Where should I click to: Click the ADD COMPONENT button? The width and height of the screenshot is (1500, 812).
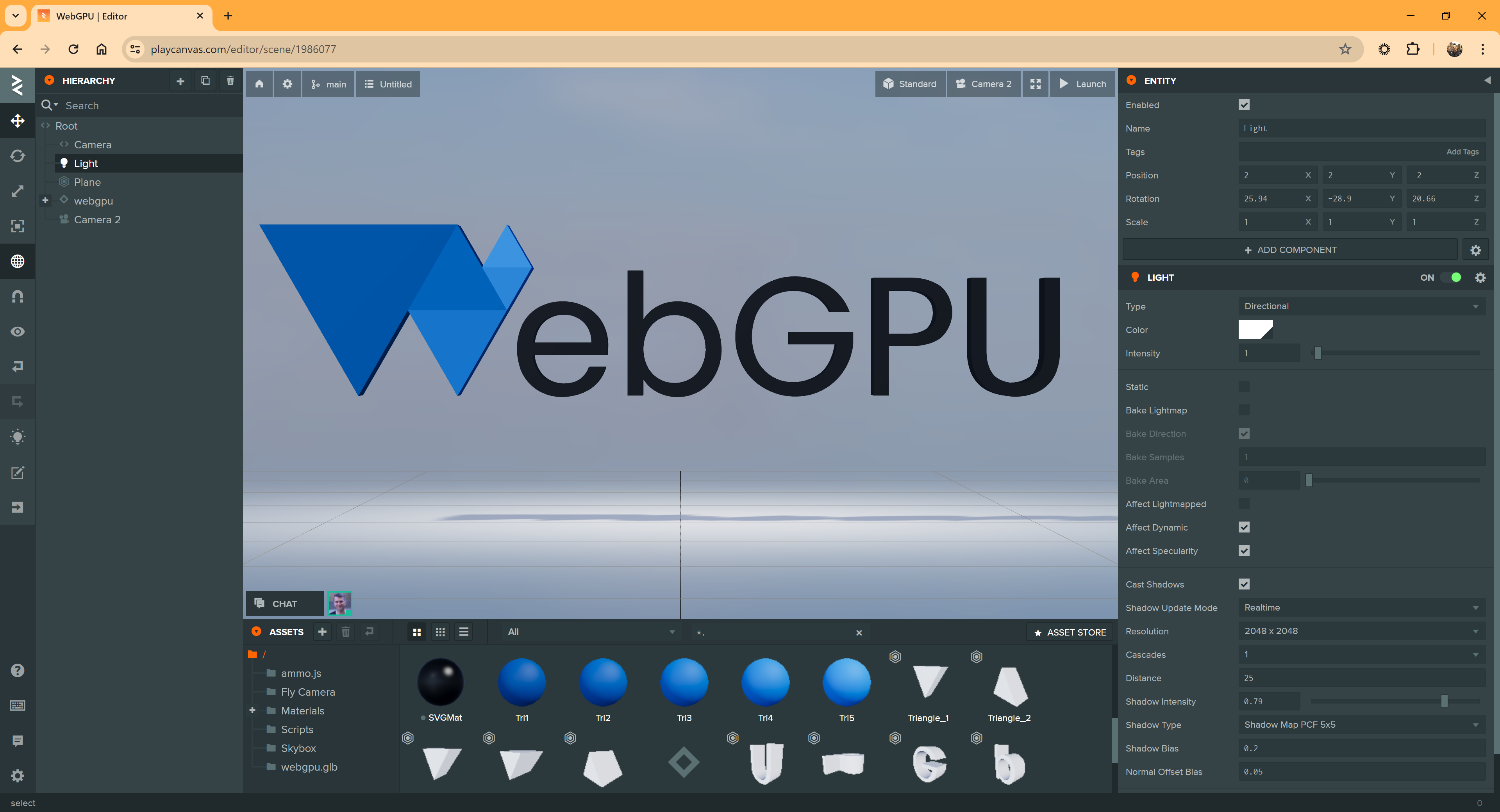tap(1290, 250)
